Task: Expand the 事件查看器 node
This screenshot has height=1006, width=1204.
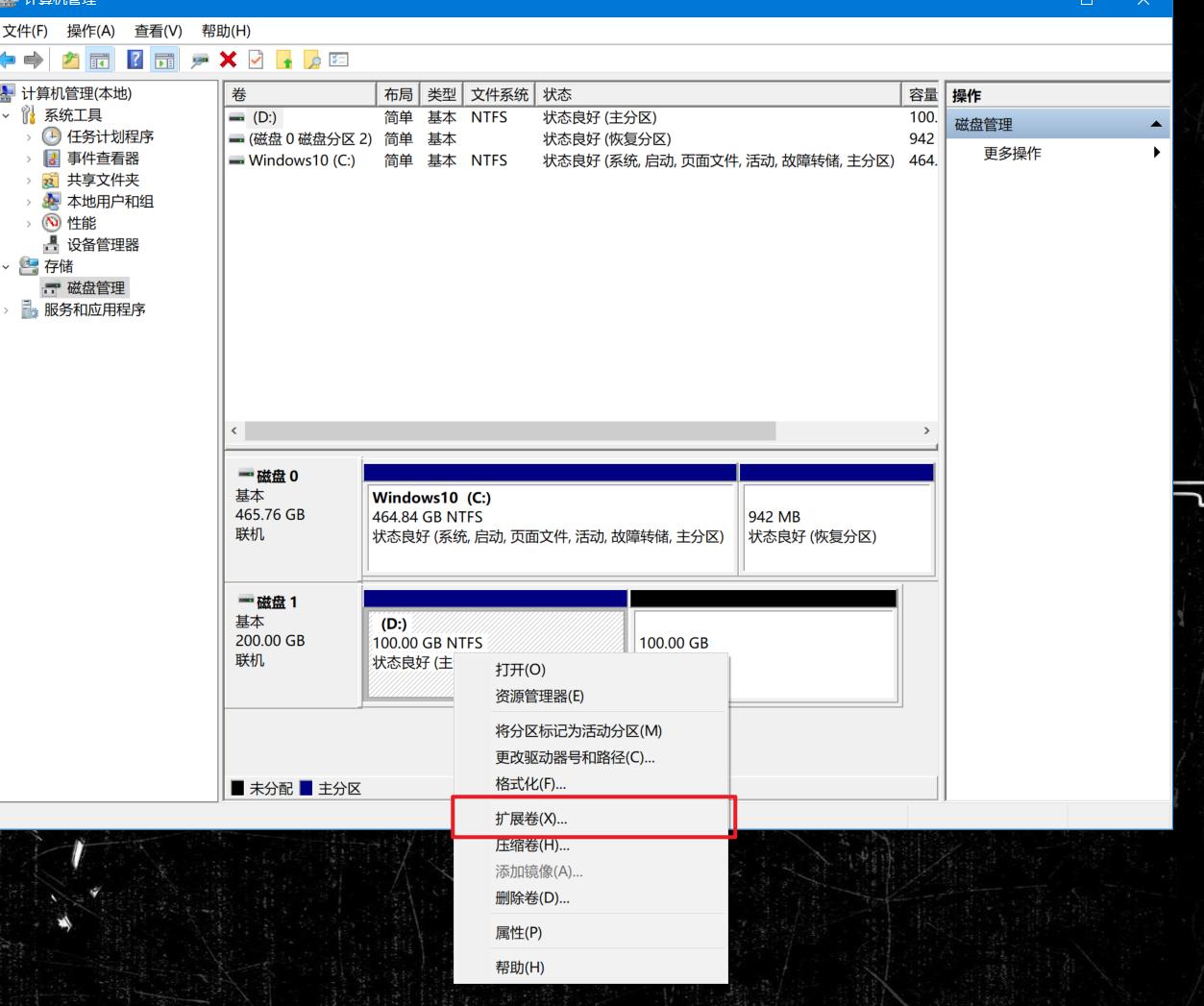Action: tap(29, 159)
